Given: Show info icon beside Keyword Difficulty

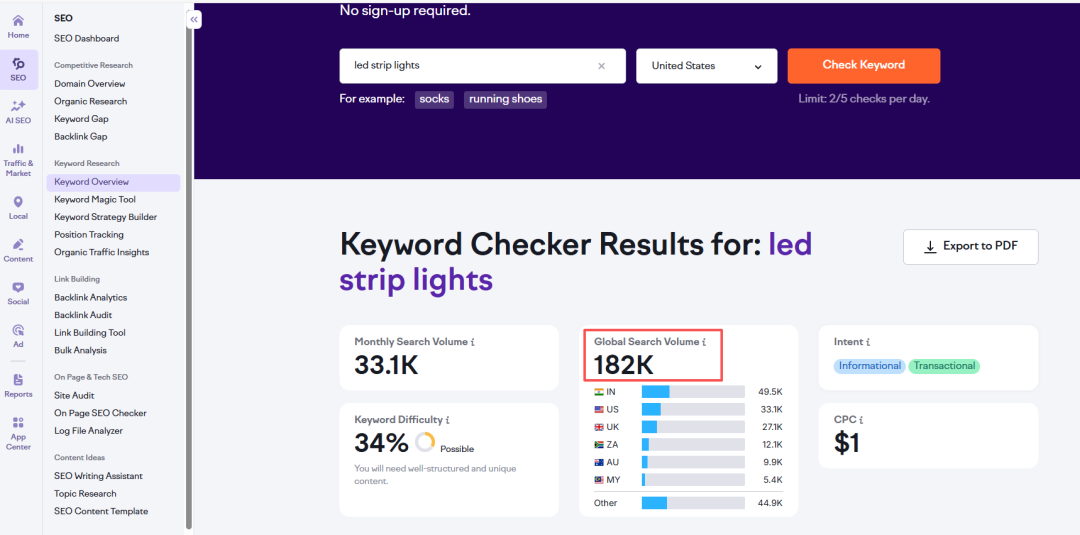Looking at the screenshot, I should 448,419.
